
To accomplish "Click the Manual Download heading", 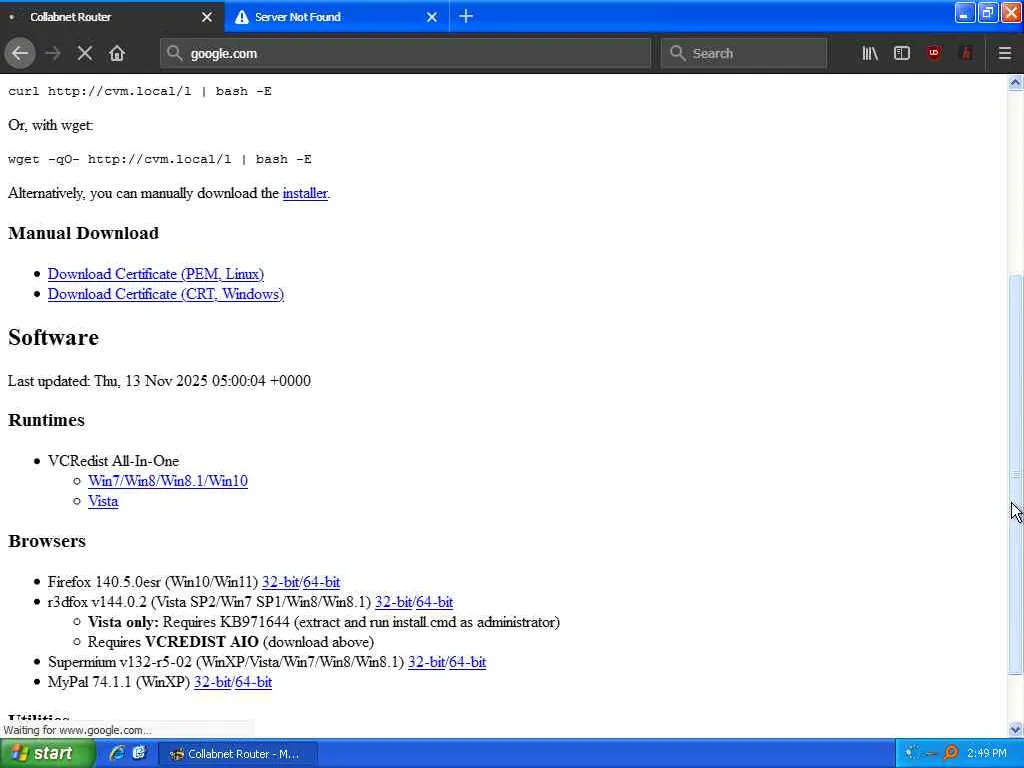I will 84,233.
